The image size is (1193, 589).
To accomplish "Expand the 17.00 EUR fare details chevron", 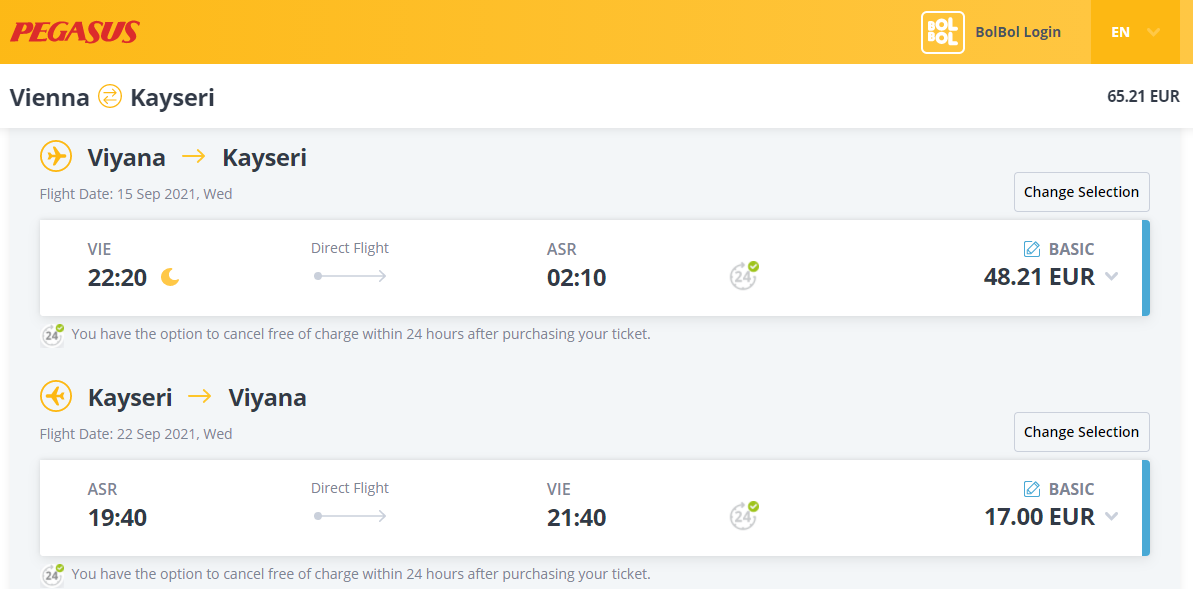I will point(1112,517).
